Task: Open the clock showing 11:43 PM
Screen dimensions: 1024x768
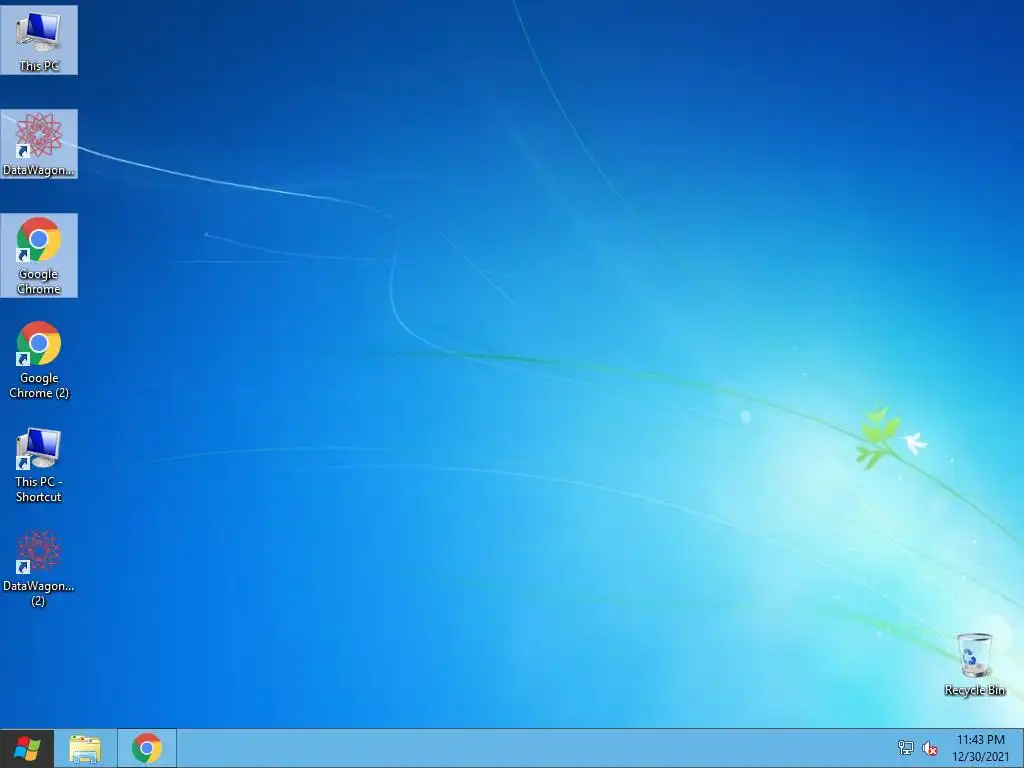Action: pos(980,748)
